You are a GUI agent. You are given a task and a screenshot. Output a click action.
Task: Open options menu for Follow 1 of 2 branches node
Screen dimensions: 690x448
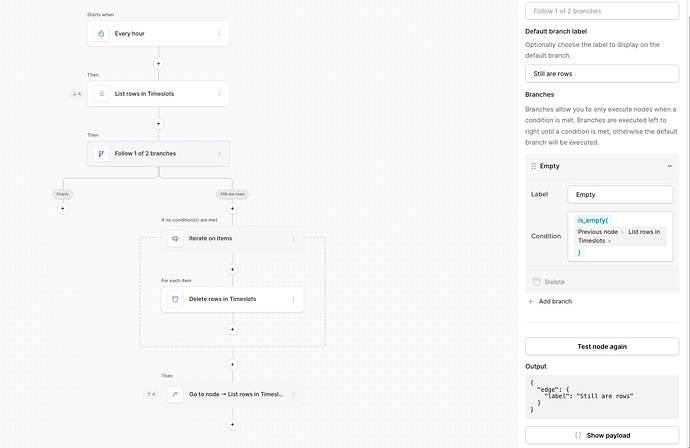click(x=220, y=154)
